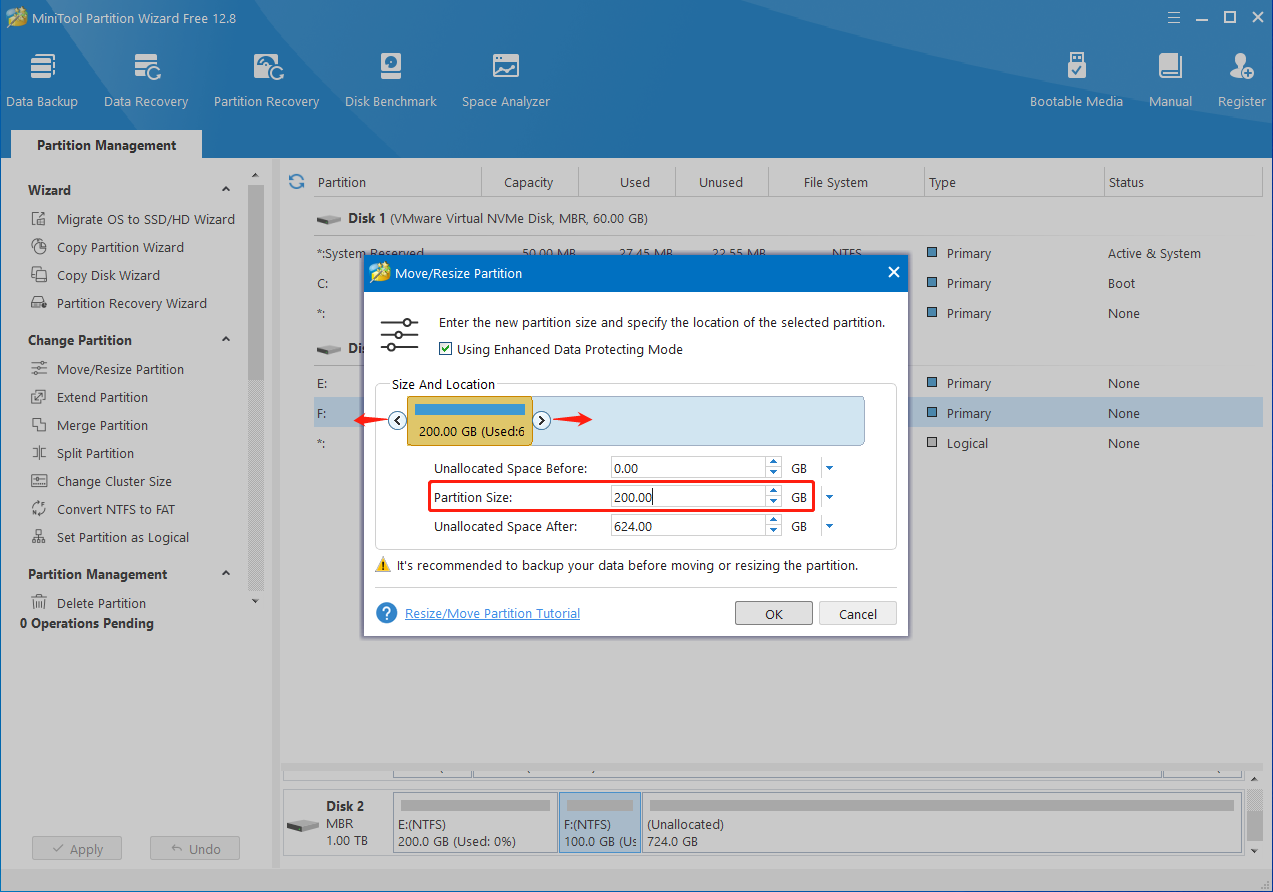The height and width of the screenshot is (892, 1273).
Task: Click the right resize handle arrow
Action: (x=541, y=420)
